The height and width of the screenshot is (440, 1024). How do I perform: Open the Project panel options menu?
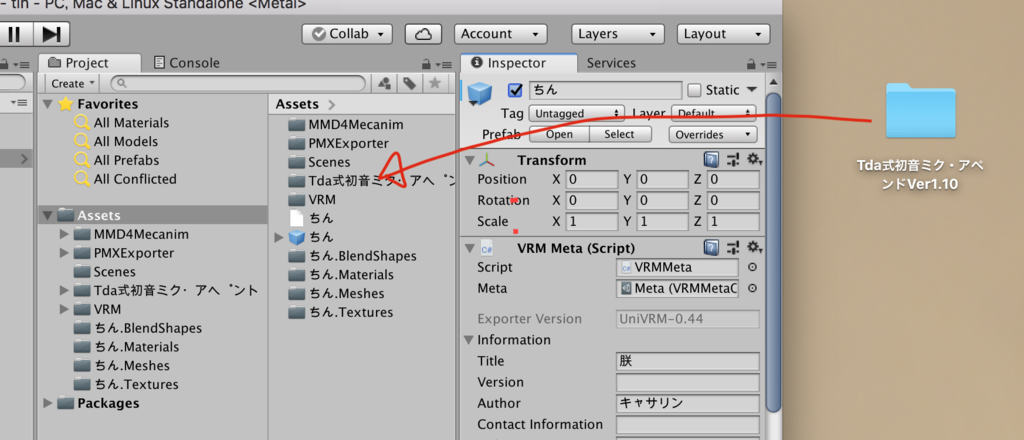[x=445, y=65]
